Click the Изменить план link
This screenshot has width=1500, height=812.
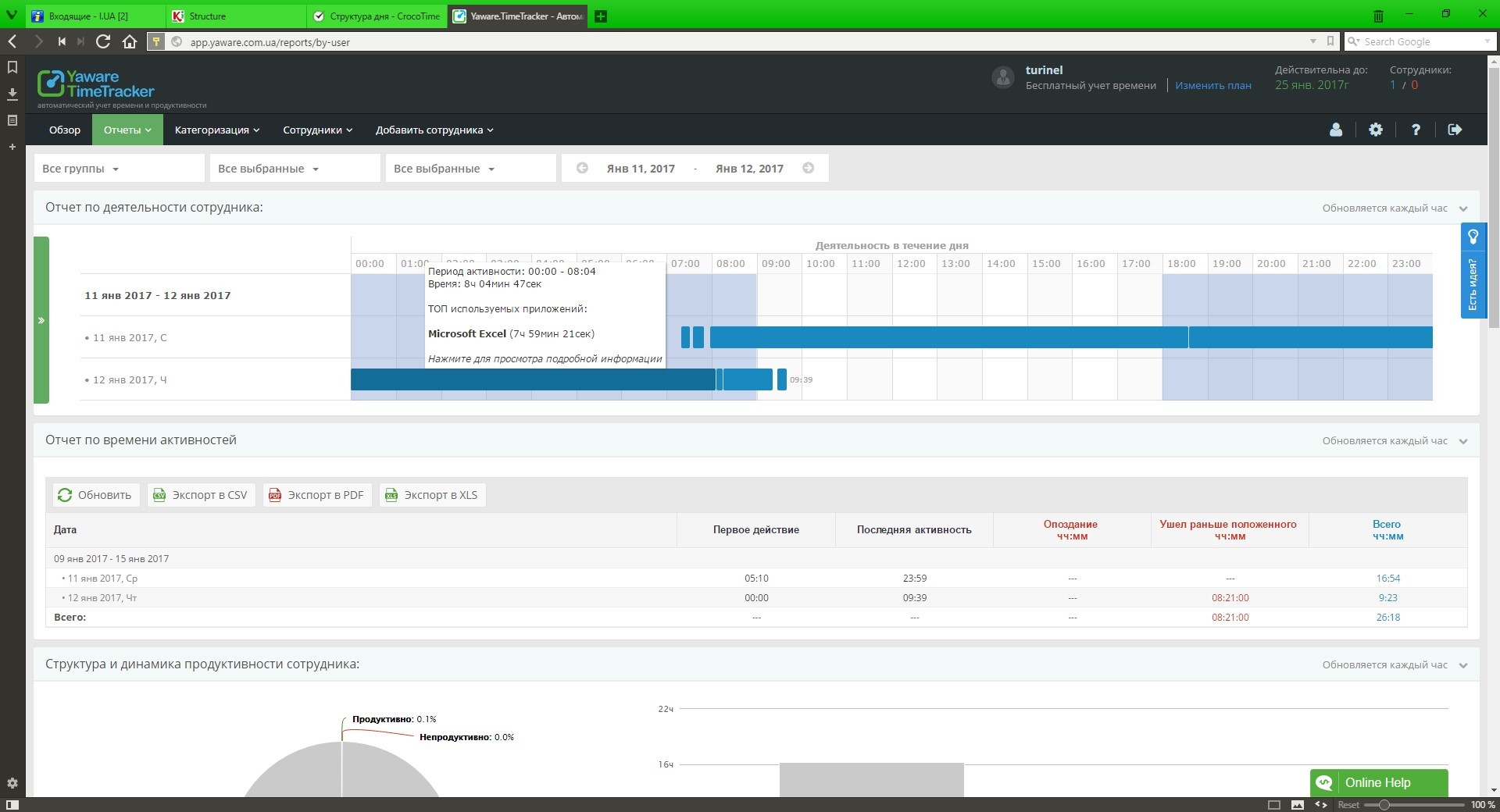pos(1213,85)
